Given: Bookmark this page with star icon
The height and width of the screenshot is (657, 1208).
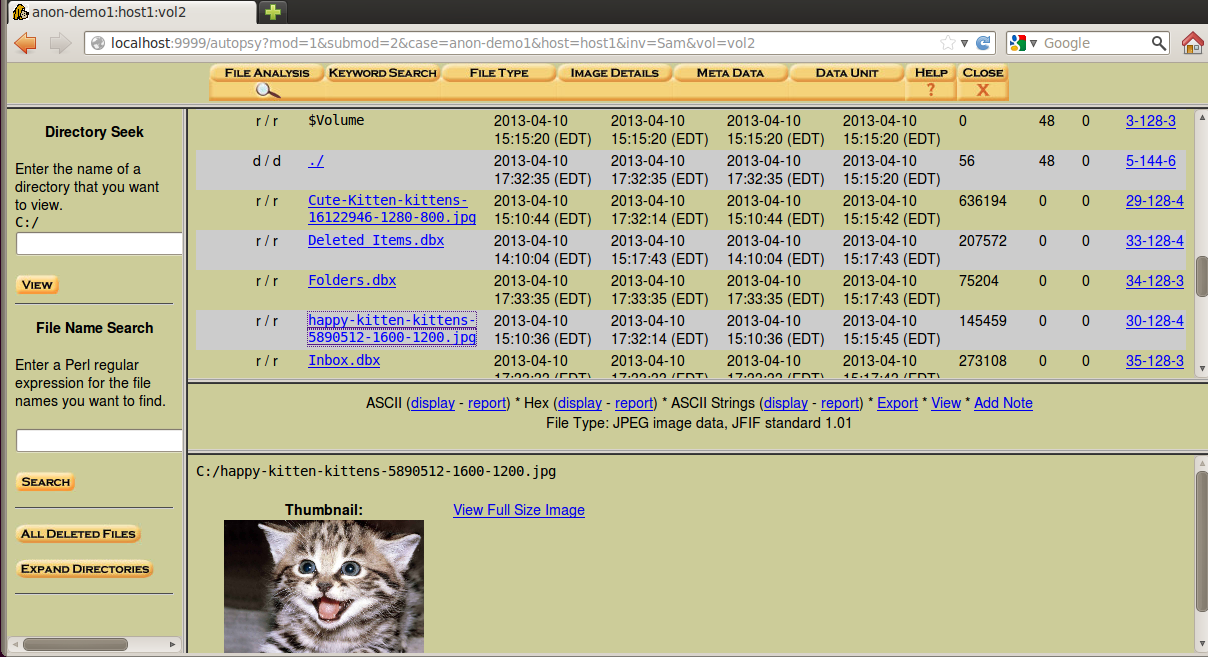Looking at the screenshot, I should pos(948,43).
